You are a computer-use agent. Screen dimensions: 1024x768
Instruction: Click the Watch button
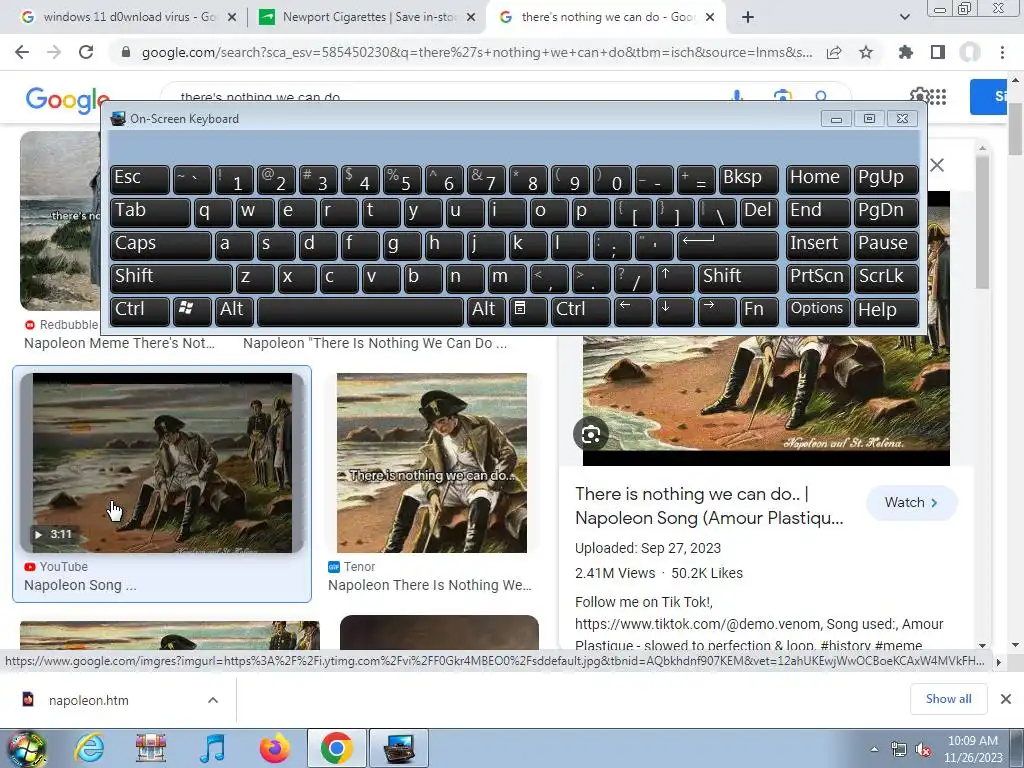pyautogui.click(x=911, y=502)
